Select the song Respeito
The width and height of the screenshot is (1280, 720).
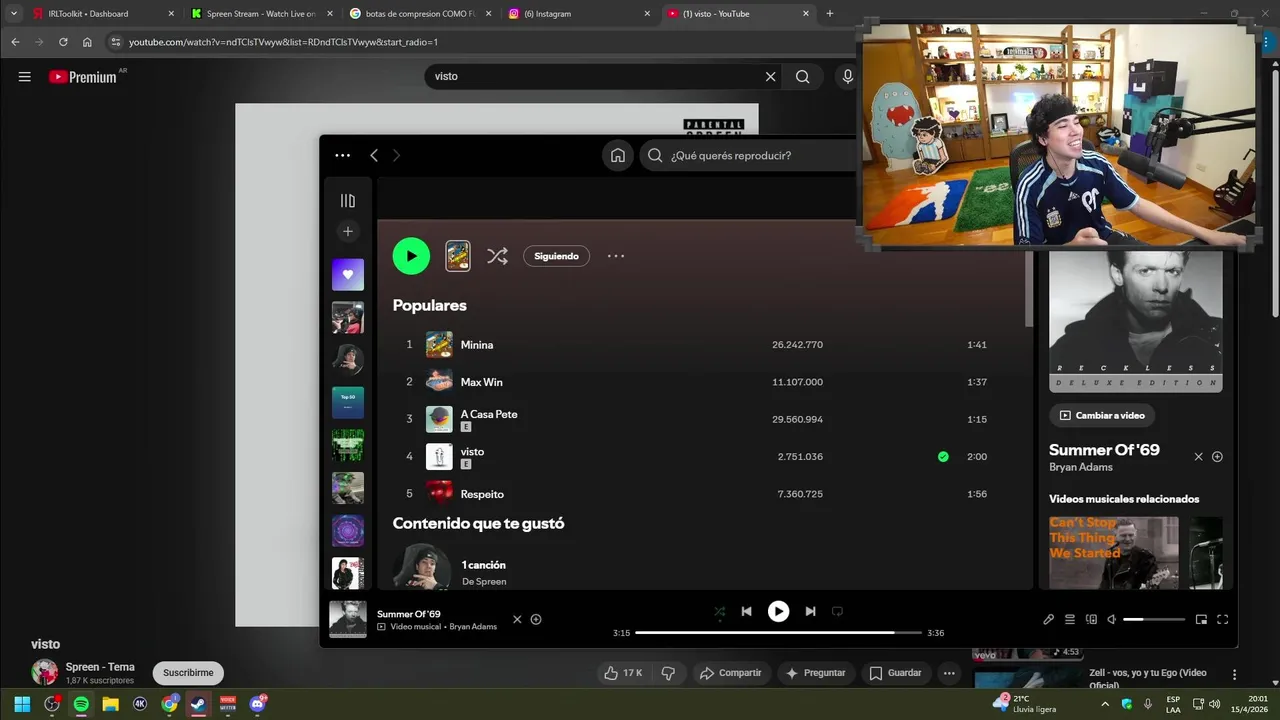coord(482,494)
